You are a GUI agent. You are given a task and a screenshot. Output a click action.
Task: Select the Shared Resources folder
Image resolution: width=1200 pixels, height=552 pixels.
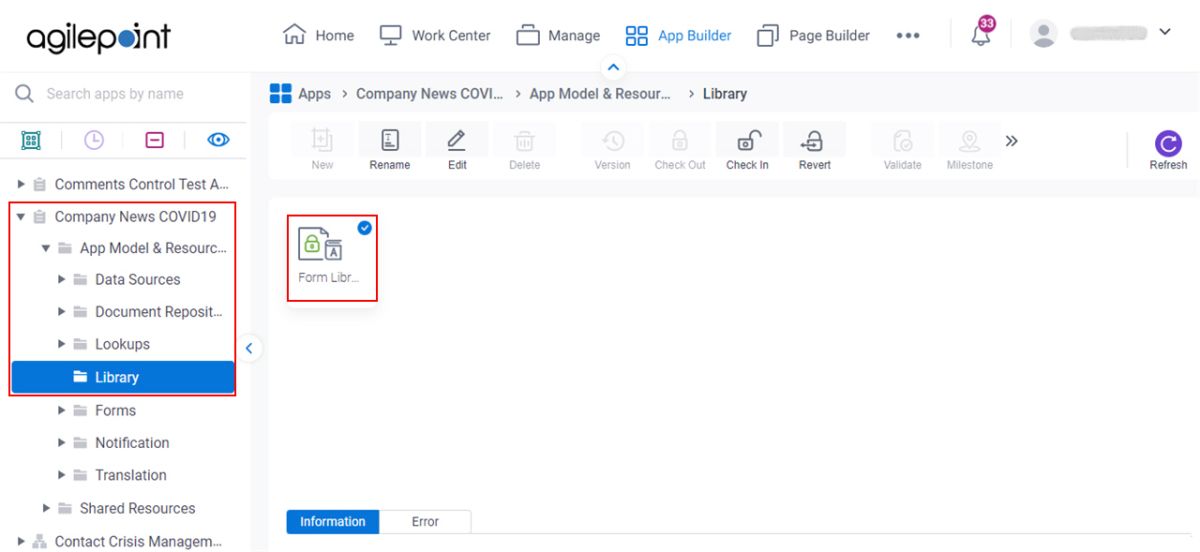pos(137,508)
